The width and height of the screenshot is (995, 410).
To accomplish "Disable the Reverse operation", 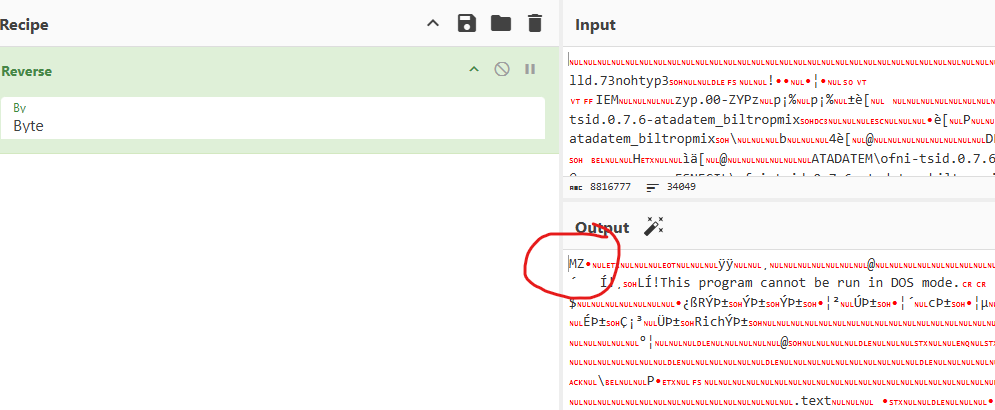I will coord(502,69).
